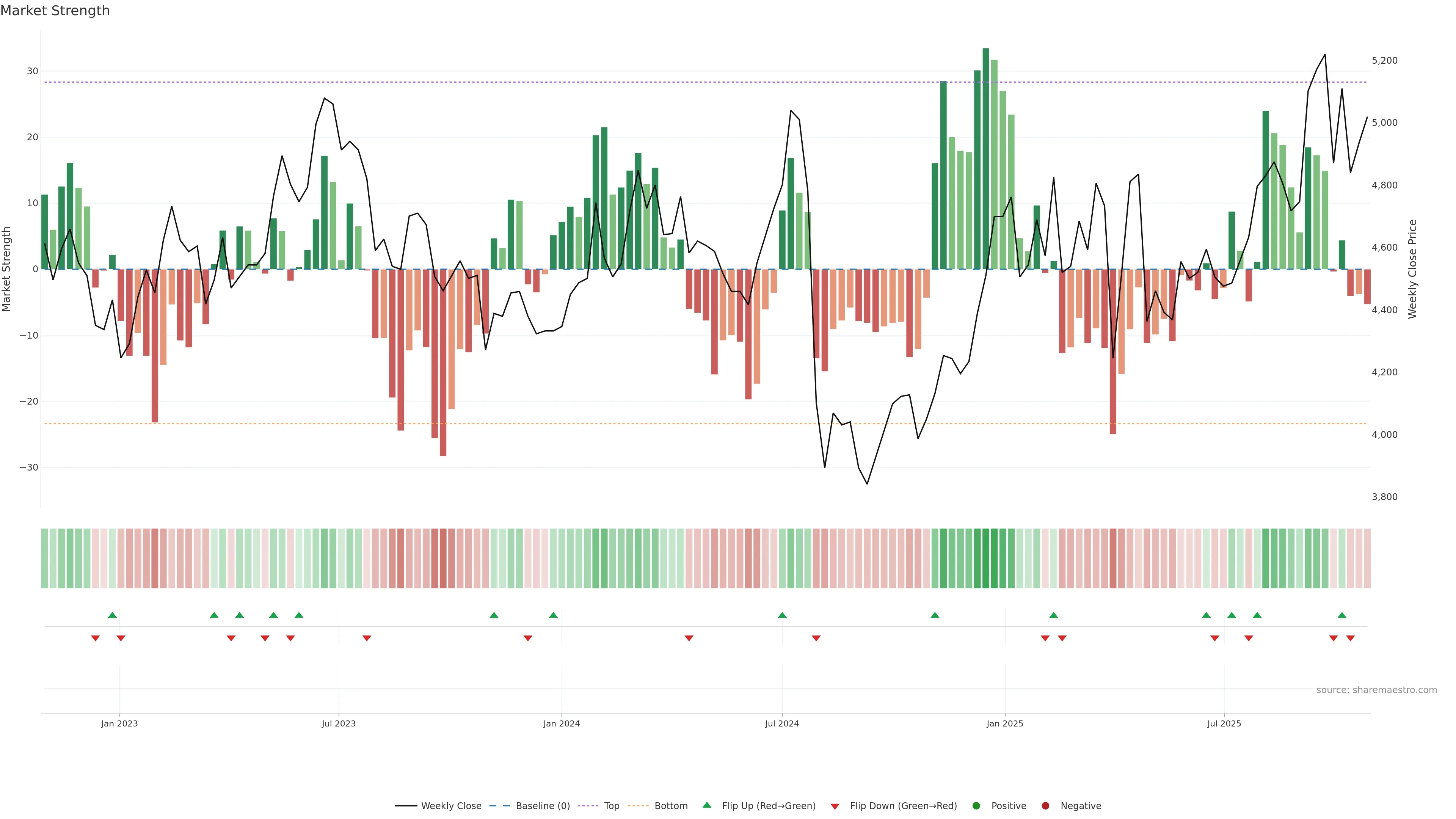
Task: Click the Jul 2023 x-axis label
Action: tap(339, 723)
